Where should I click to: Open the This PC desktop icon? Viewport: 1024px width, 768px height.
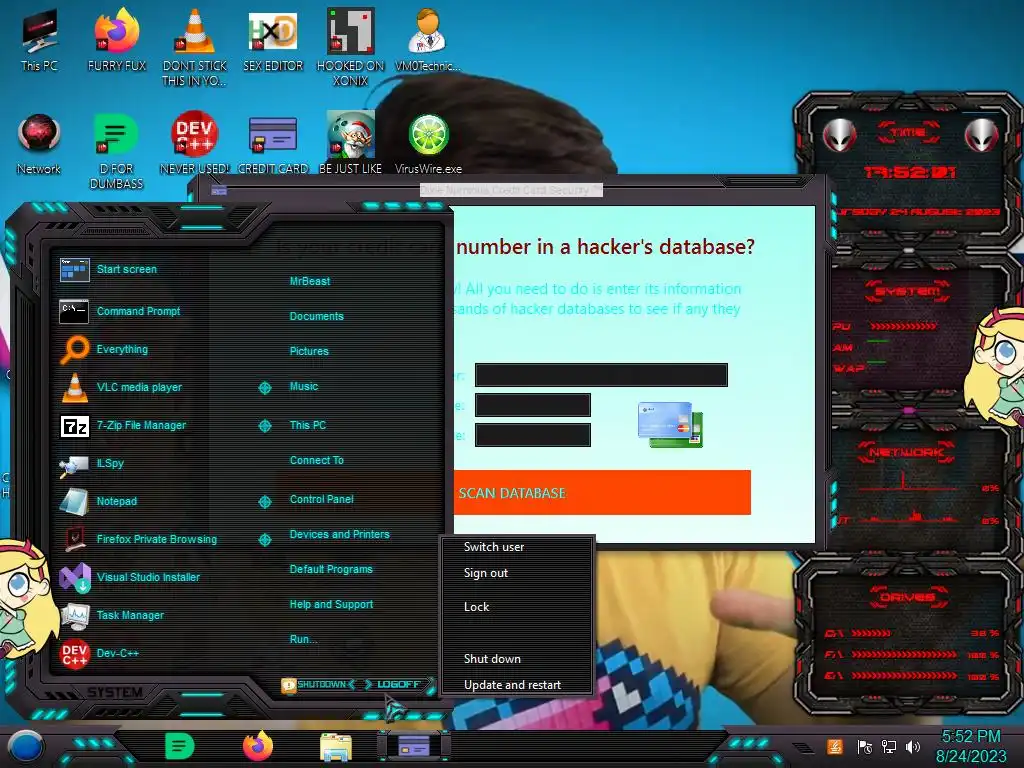(x=39, y=39)
